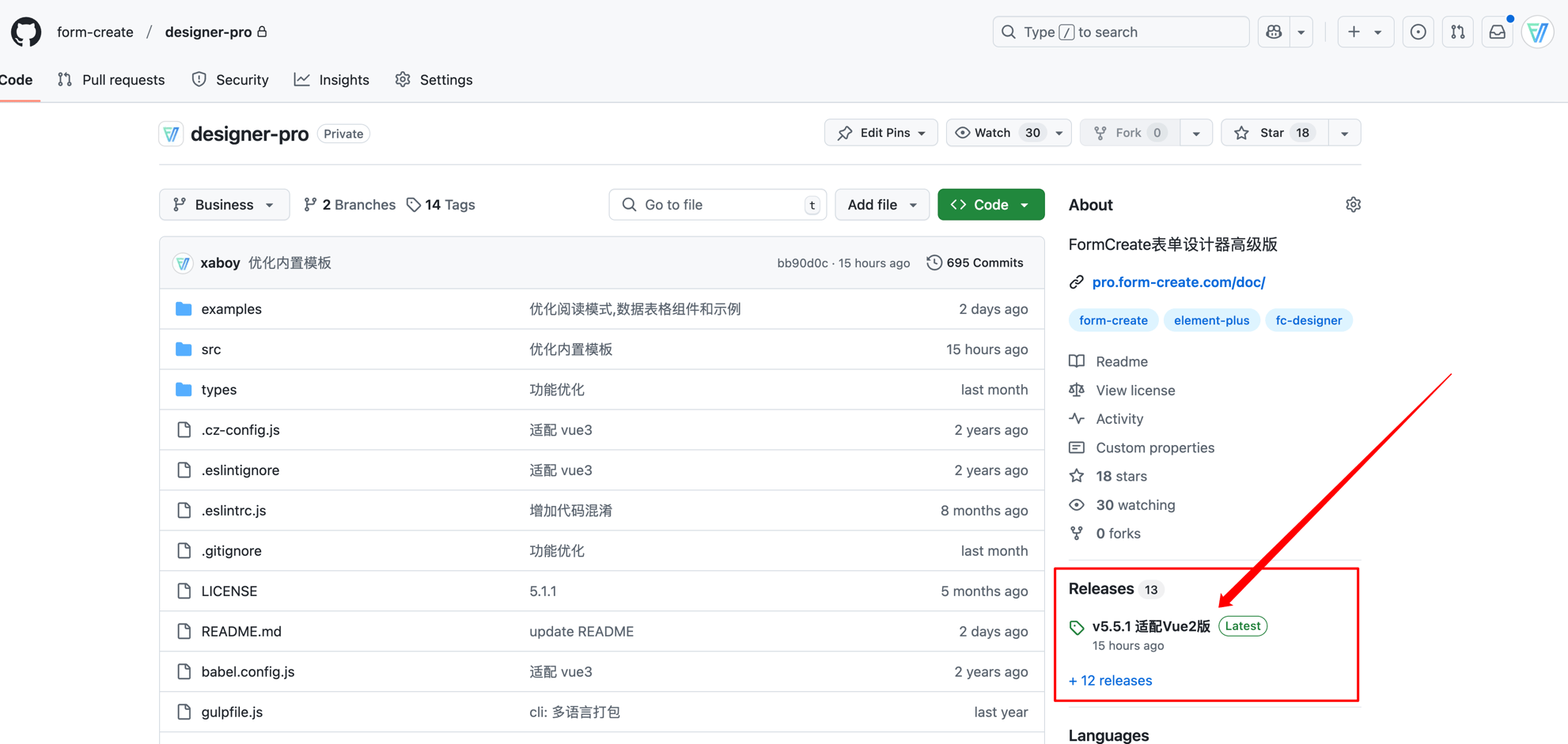View the 18 stars link

[x=1108, y=476]
